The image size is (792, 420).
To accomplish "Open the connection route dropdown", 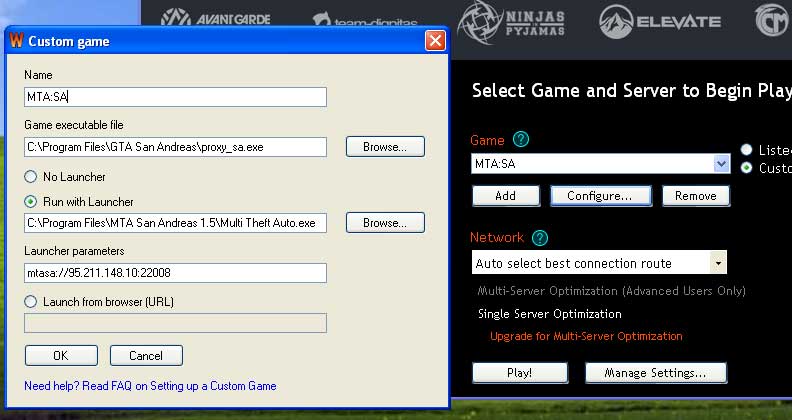I will pyautogui.click(x=717, y=263).
